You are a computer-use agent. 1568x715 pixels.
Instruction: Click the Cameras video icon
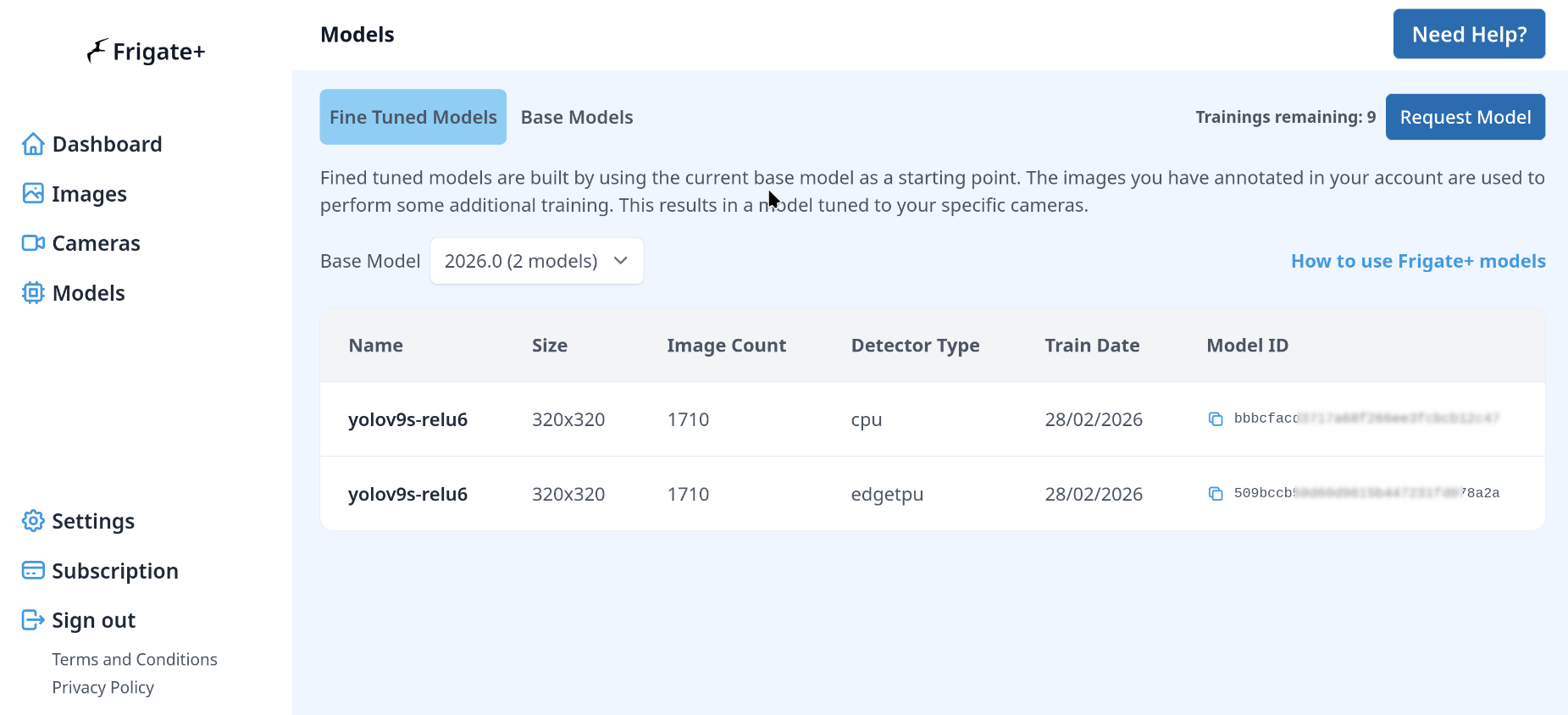[33, 243]
